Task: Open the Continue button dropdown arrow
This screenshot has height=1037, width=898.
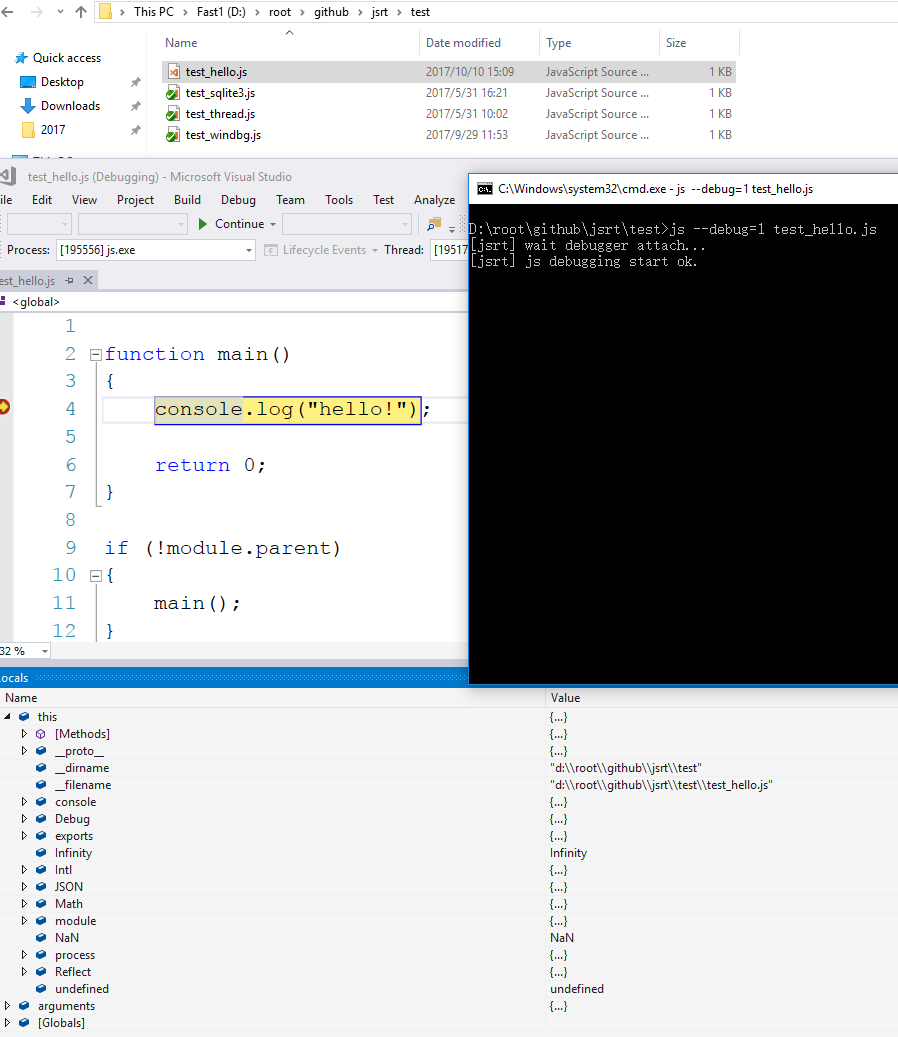Action: tap(272, 224)
